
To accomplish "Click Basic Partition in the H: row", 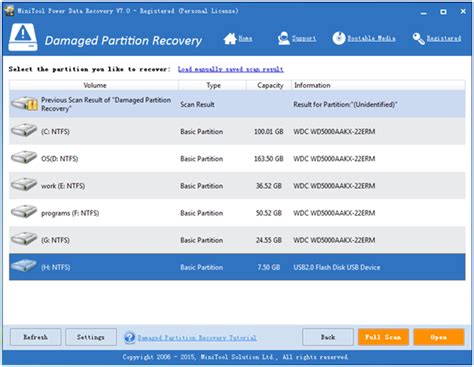I will coord(202,267).
